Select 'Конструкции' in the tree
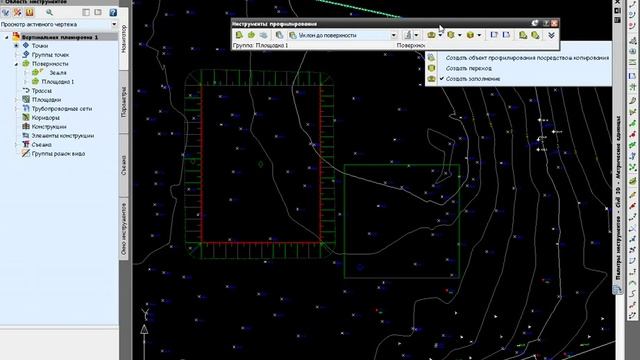This screenshot has height=360, width=640. (49, 127)
